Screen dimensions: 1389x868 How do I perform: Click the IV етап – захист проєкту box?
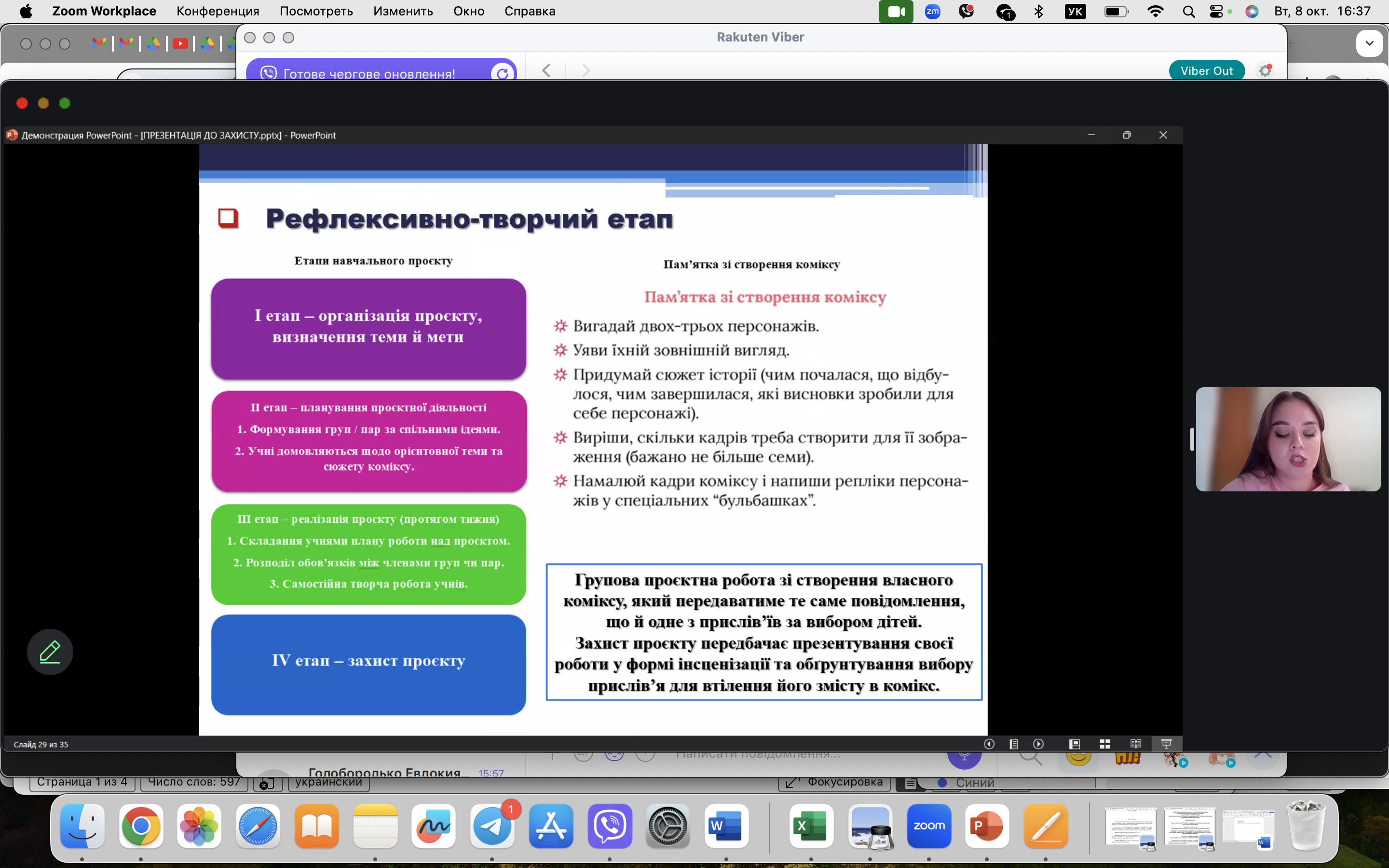tap(368, 665)
